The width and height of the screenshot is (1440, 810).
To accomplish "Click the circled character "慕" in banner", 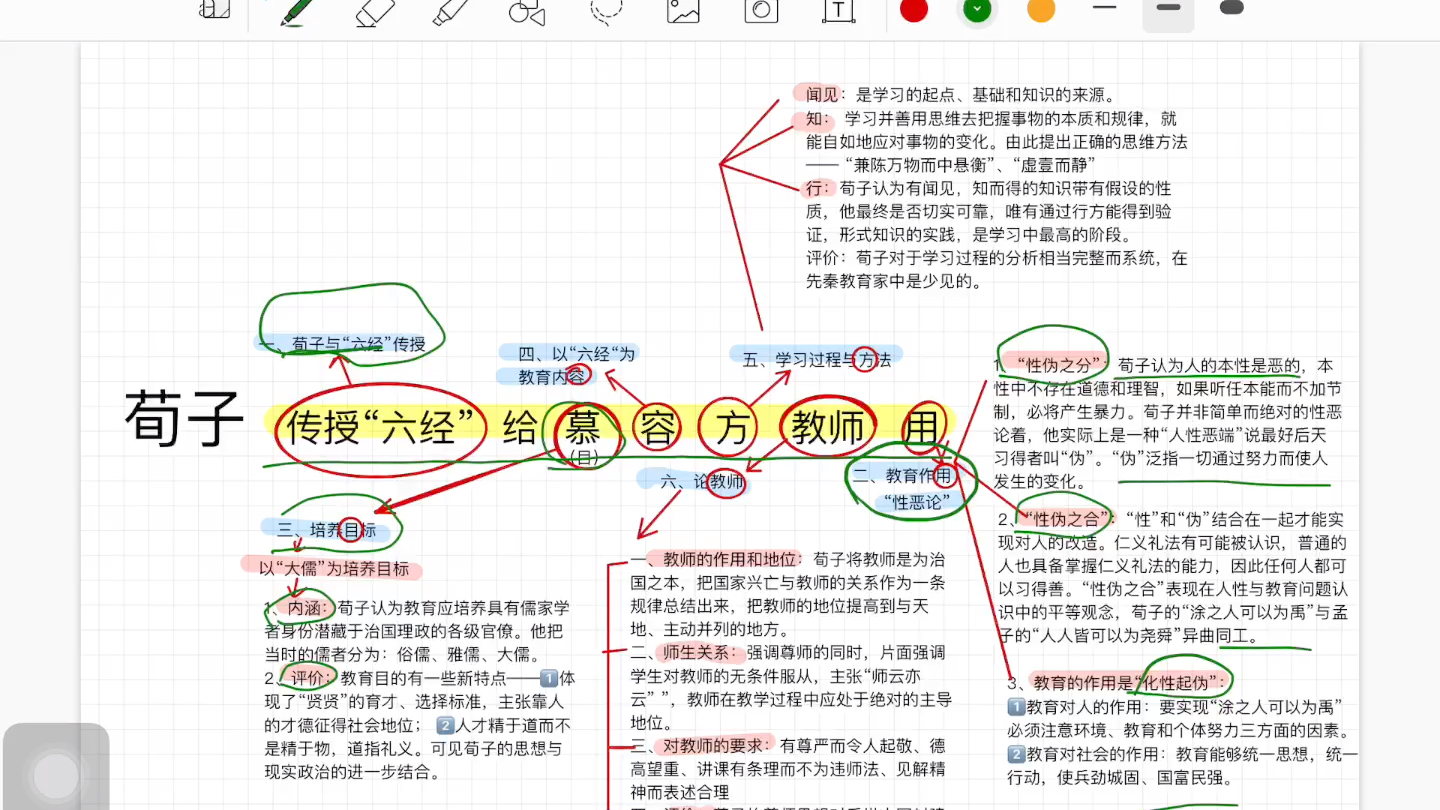I will tap(581, 428).
